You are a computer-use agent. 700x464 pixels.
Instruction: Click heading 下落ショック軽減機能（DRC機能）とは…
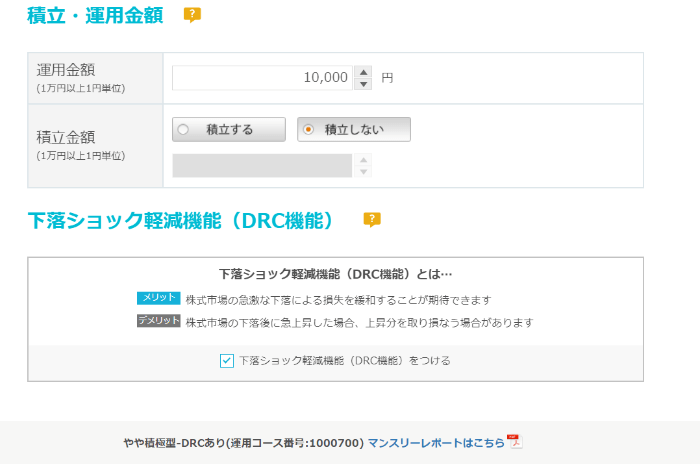tap(336, 274)
